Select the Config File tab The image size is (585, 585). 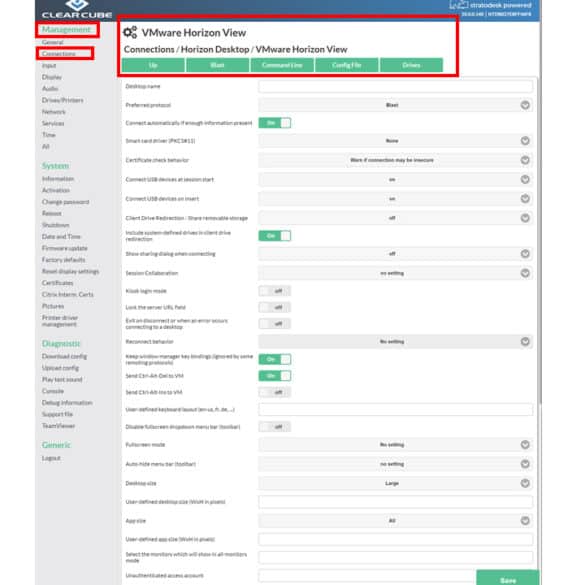[x=347, y=65]
